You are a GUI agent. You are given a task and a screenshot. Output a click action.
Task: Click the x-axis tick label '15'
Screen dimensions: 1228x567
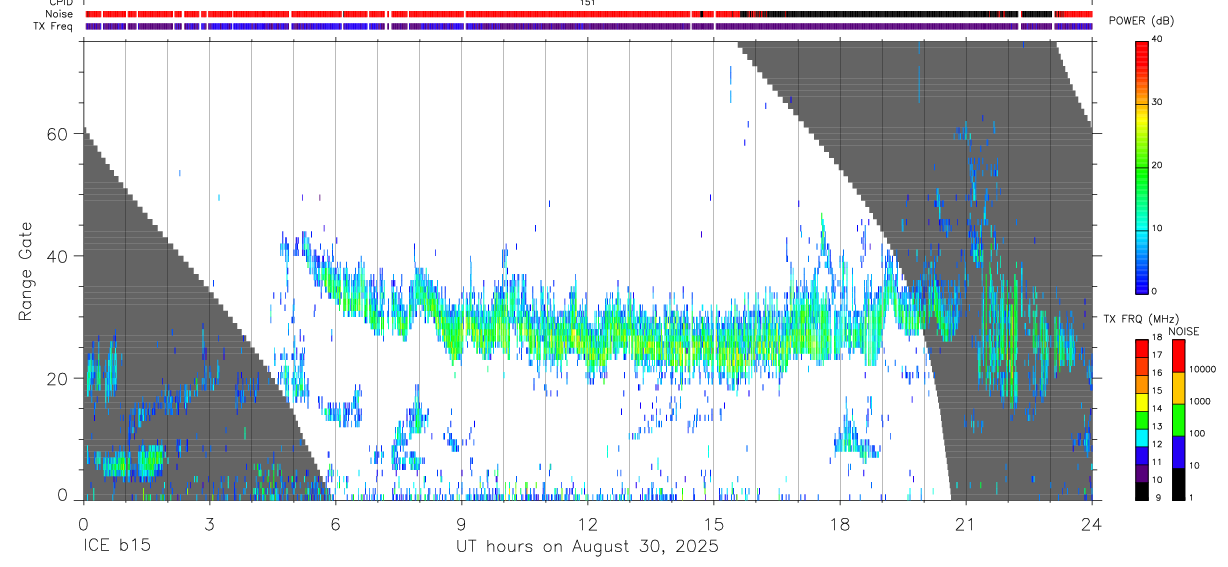(713, 523)
